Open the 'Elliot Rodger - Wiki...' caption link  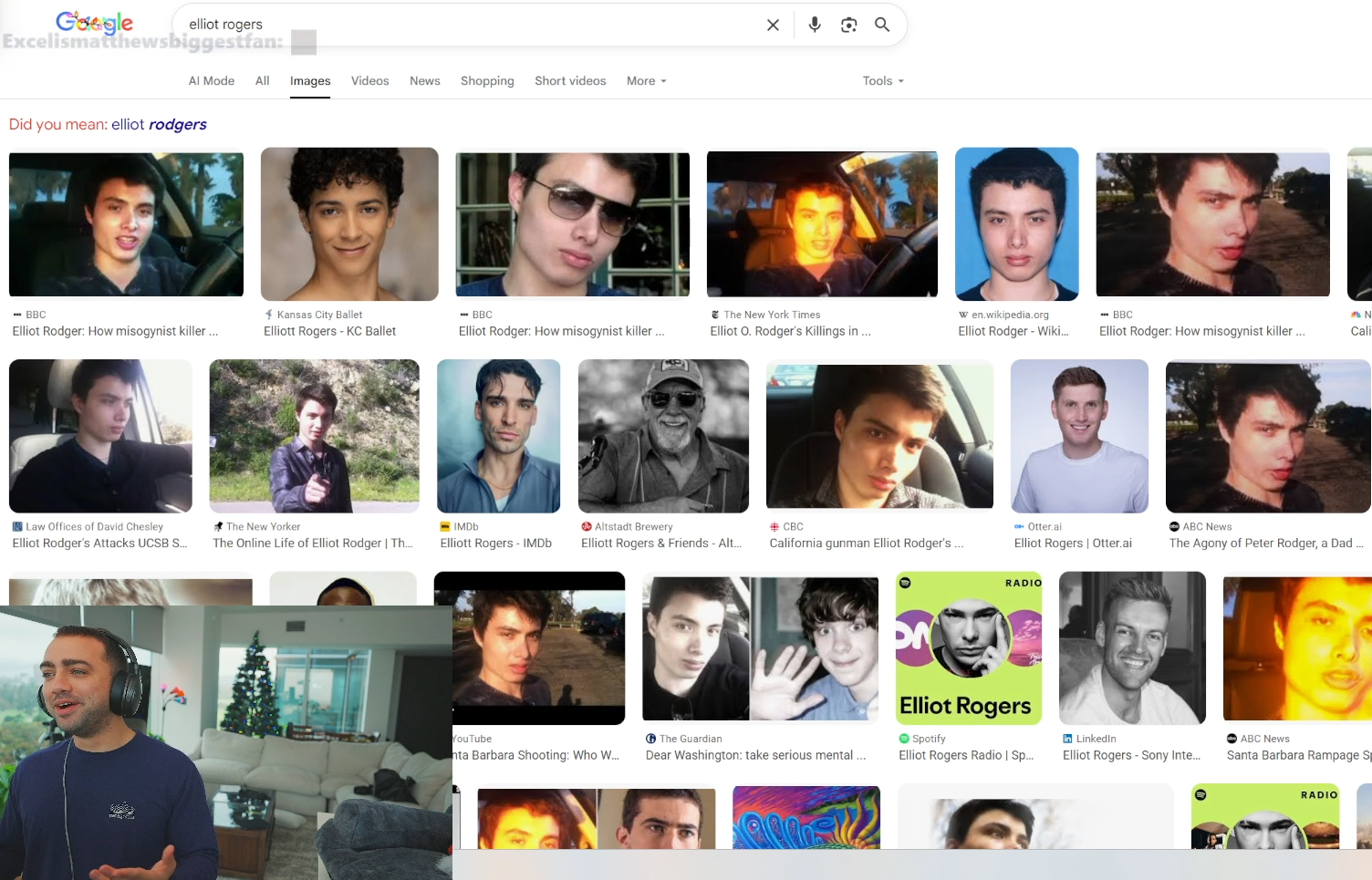pyautogui.click(x=1013, y=331)
